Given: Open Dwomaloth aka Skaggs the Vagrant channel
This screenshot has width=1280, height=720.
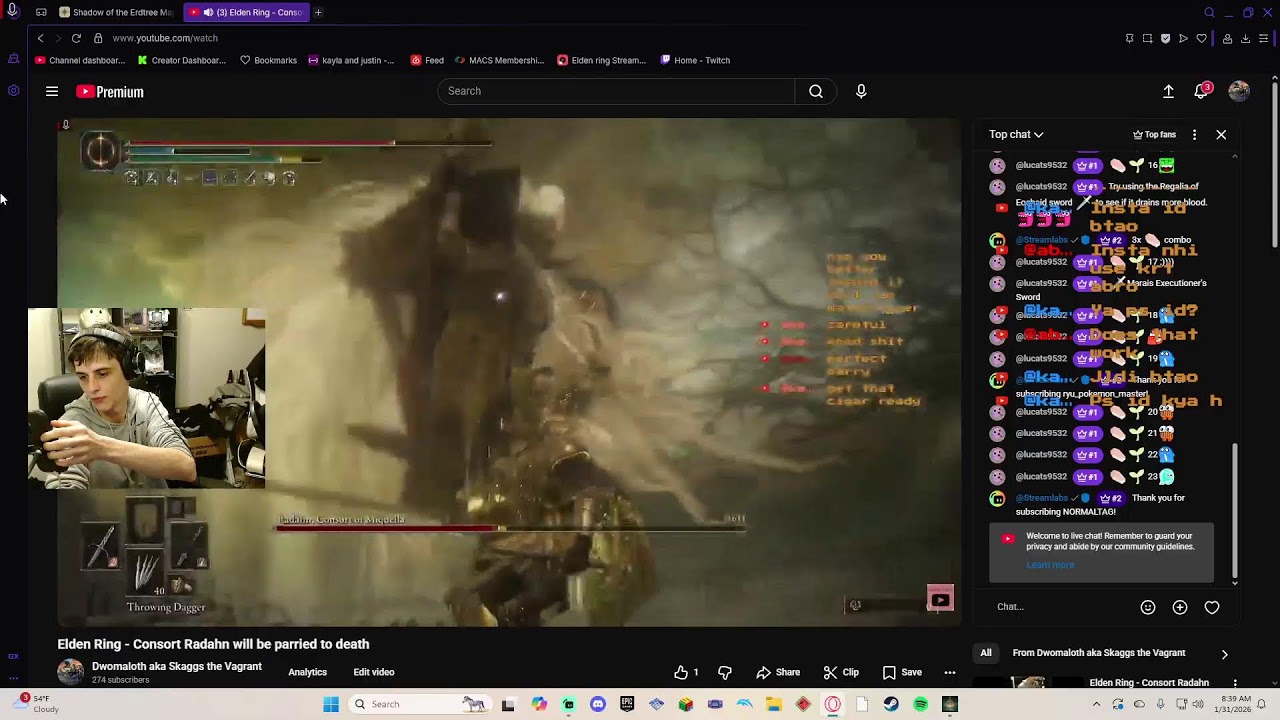Looking at the screenshot, I should pyautogui.click(x=177, y=666).
